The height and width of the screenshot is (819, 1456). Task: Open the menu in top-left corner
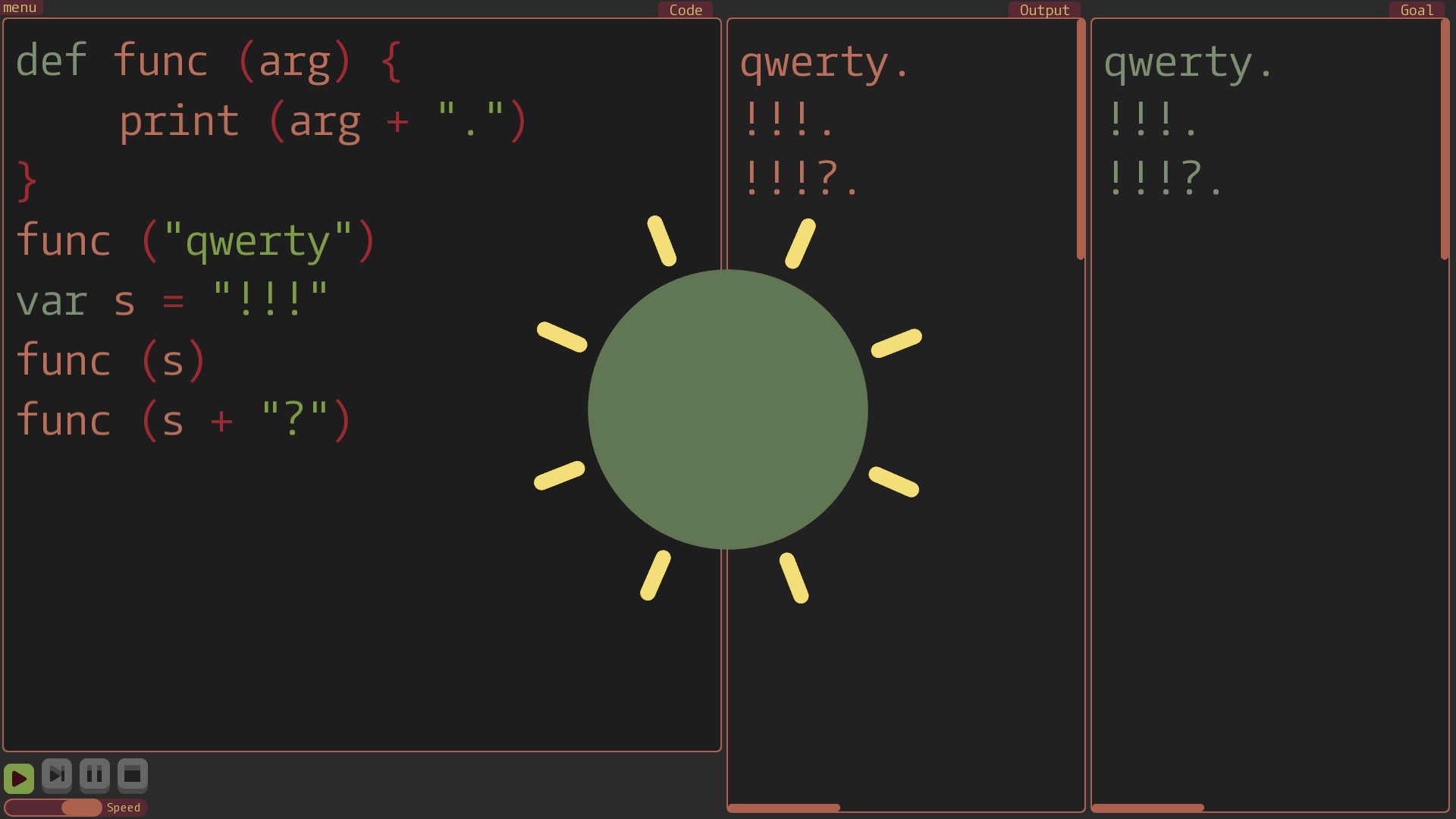click(x=20, y=8)
